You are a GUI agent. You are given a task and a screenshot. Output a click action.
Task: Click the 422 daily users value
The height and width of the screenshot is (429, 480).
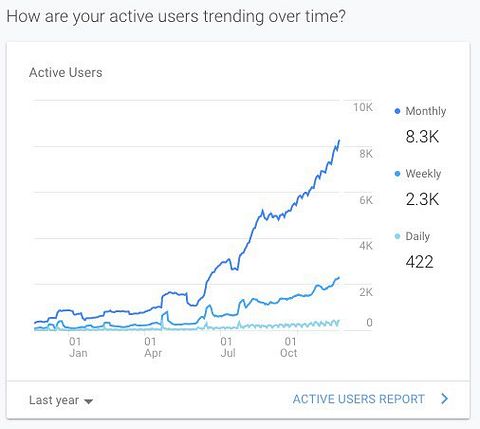coord(419,262)
